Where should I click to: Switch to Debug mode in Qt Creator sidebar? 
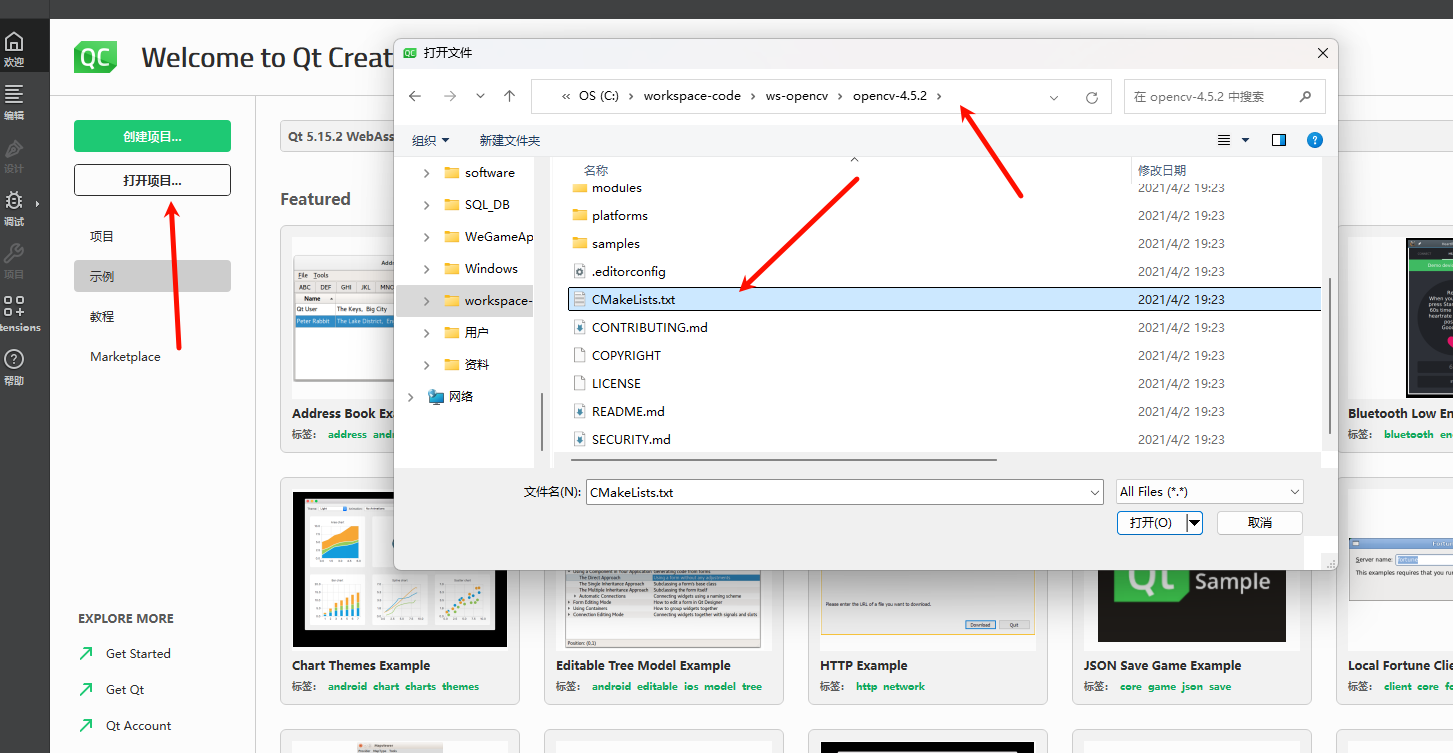[14, 208]
